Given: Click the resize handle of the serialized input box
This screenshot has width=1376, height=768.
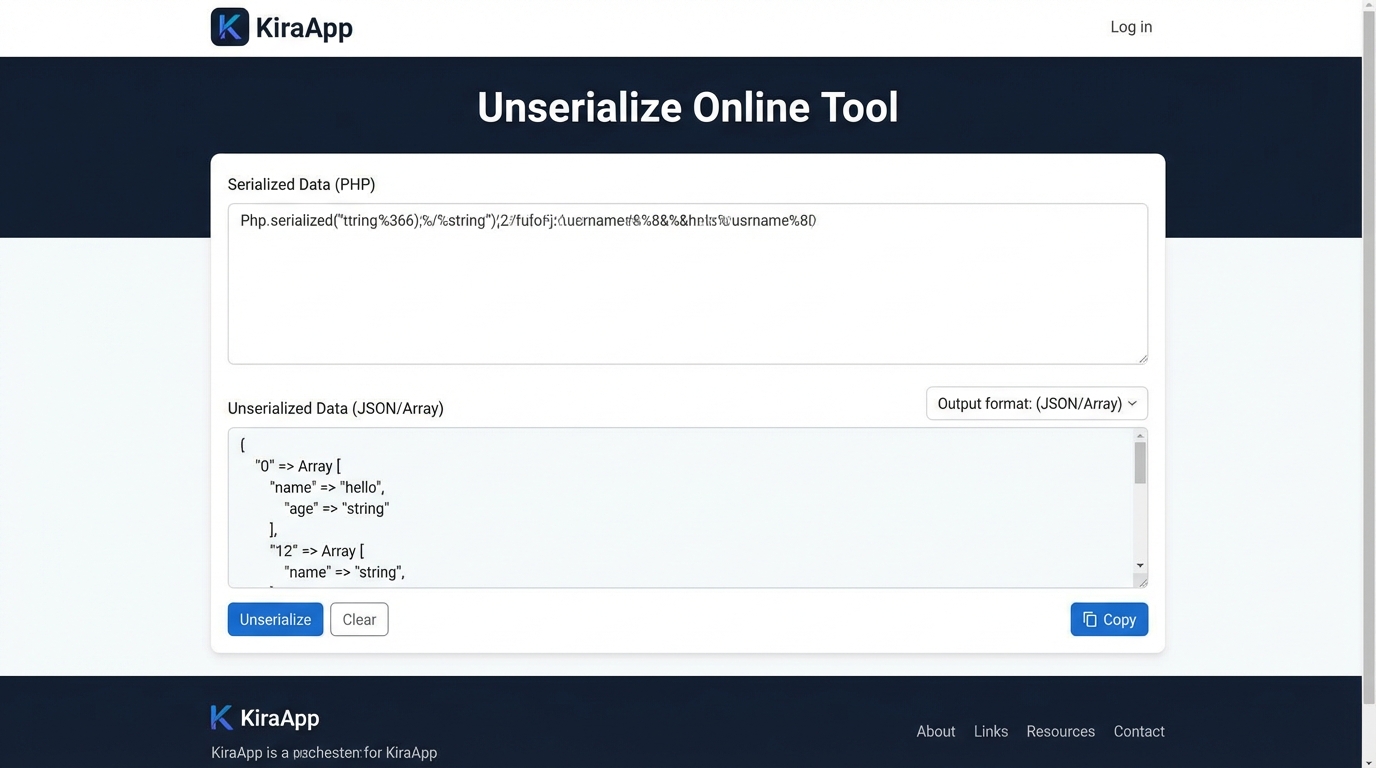Looking at the screenshot, I should click(1143, 357).
